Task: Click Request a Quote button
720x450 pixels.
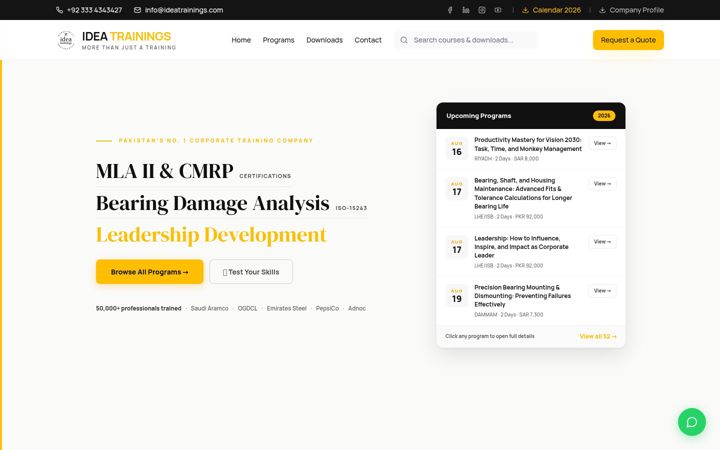Action: [x=628, y=40]
